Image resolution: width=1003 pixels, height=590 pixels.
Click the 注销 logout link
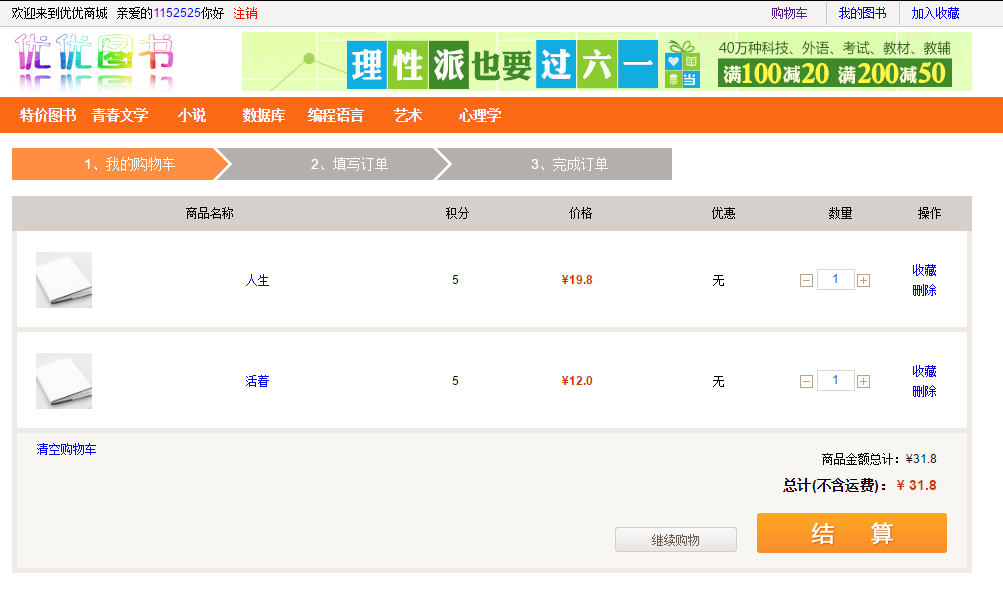pyautogui.click(x=245, y=13)
